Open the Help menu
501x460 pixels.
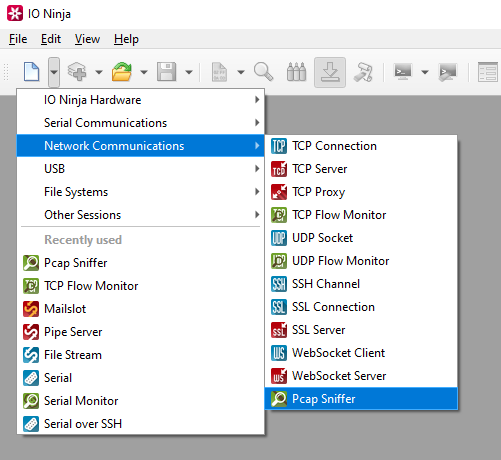pyautogui.click(x=126, y=39)
